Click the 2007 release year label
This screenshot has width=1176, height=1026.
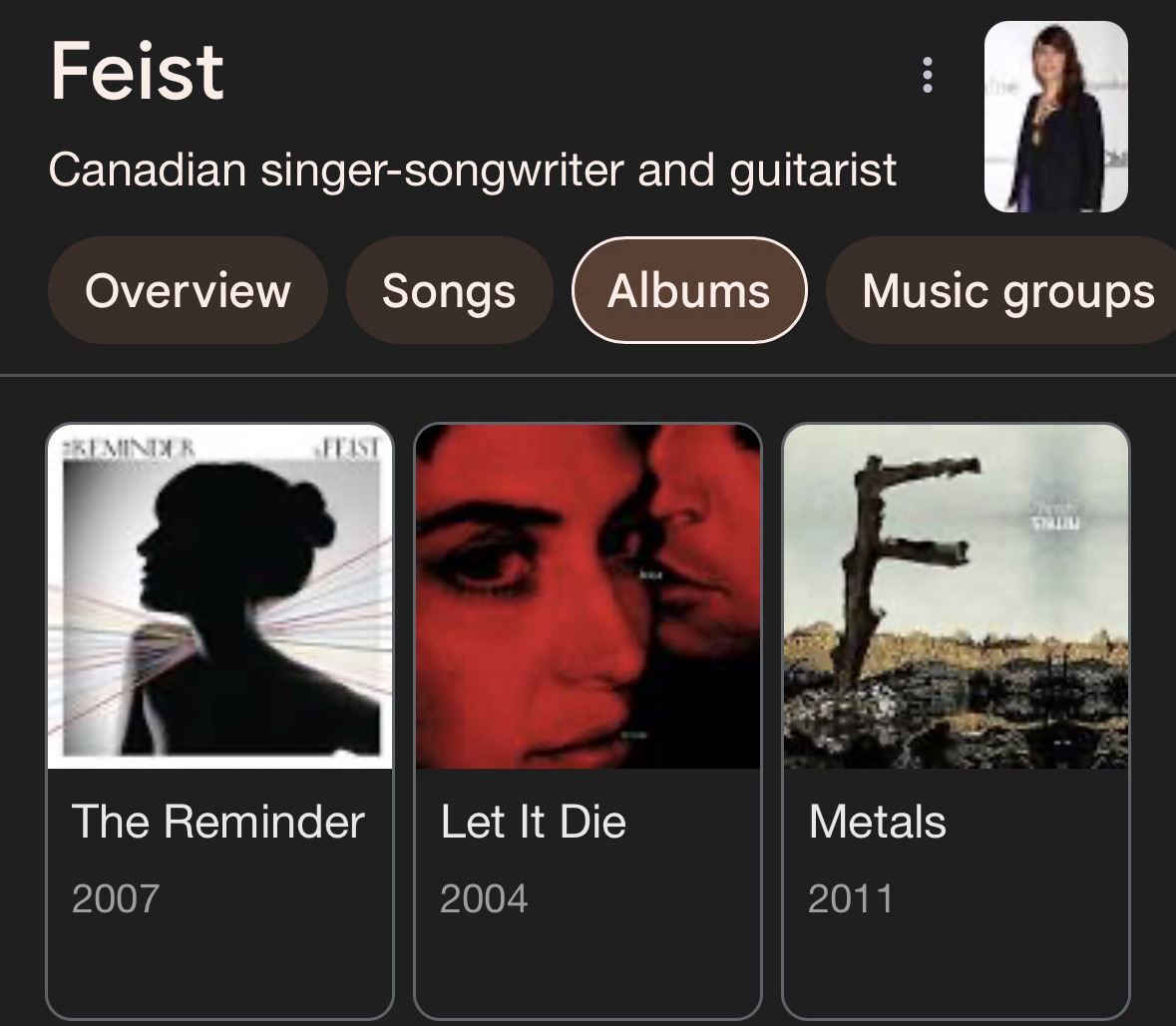116,898
